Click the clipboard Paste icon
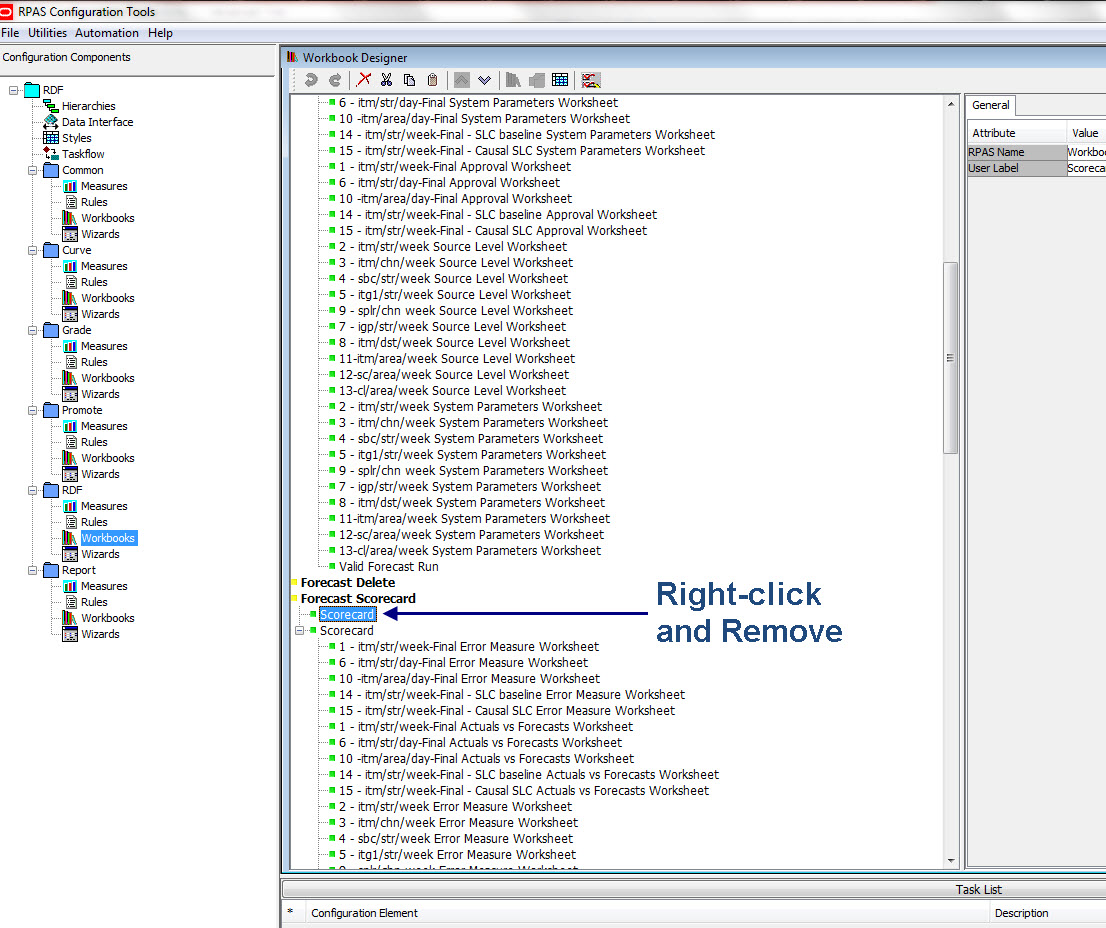This screenshot has height=928, width=1106. tap(433, 80)
